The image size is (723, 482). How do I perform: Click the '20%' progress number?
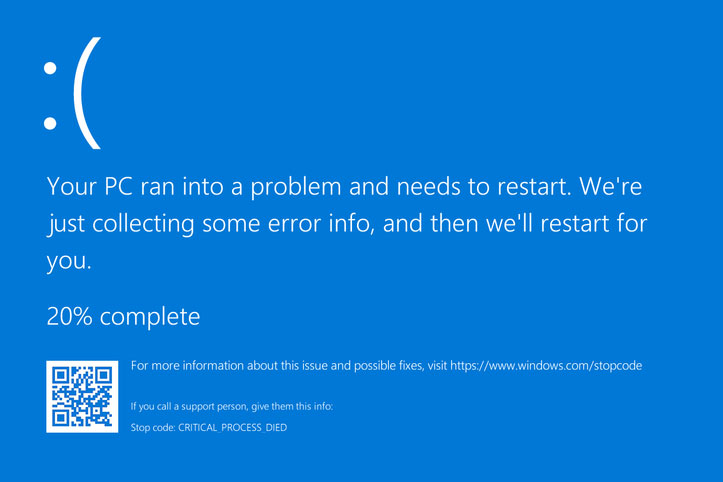pyautogui.click(x=70, y=317)
